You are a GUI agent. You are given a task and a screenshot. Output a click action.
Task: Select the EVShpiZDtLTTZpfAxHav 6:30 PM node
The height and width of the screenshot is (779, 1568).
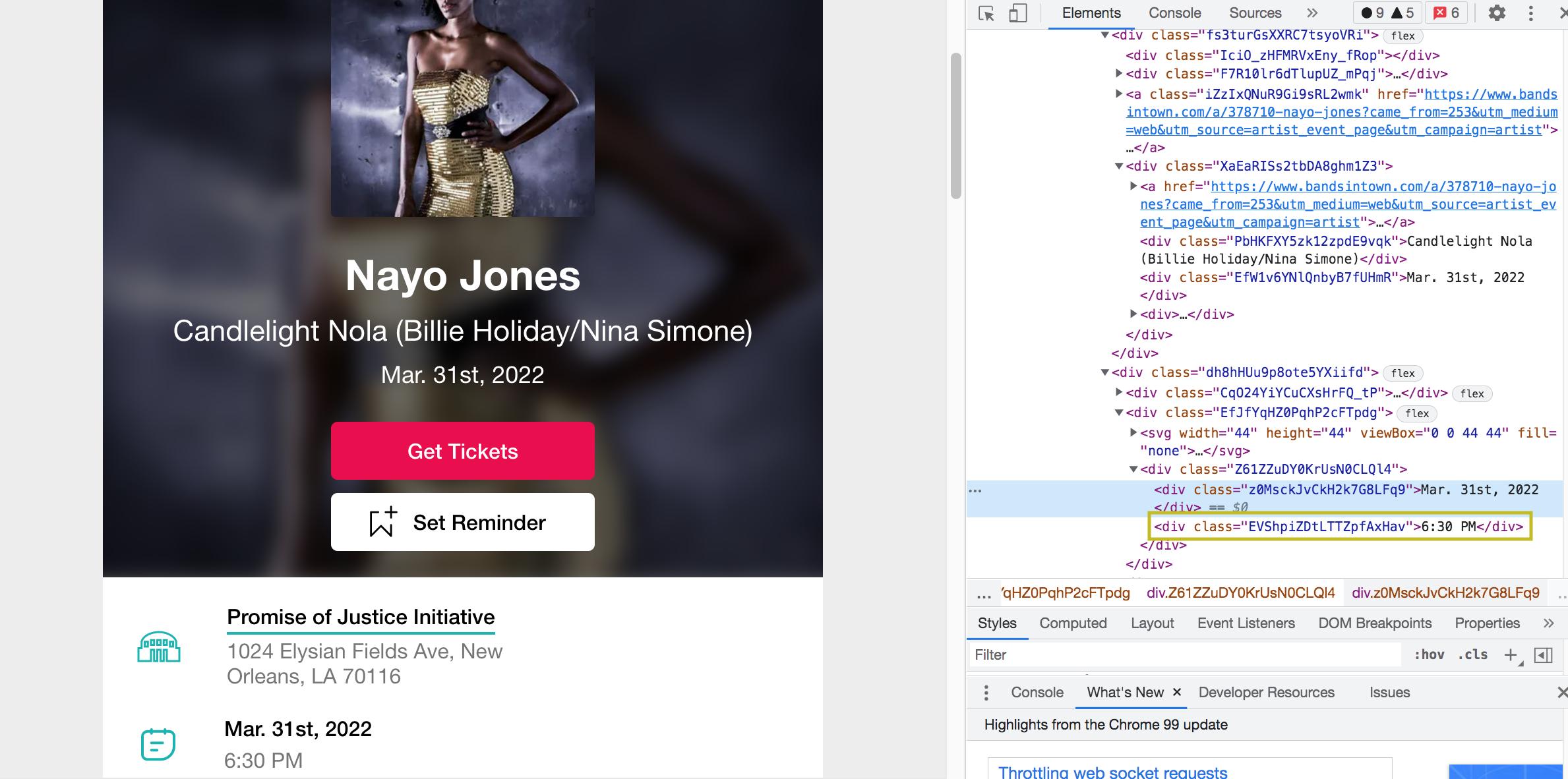point(1339,527)
